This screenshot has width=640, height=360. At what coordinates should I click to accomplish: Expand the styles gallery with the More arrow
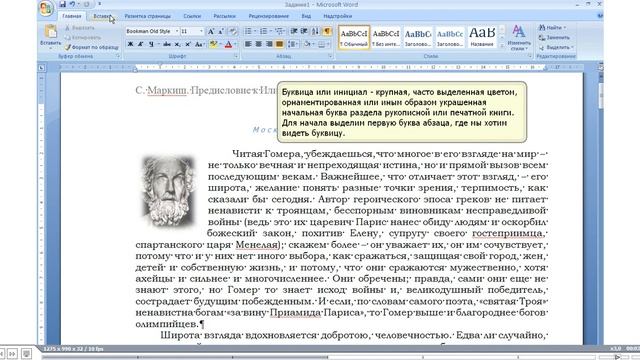[x=502, y=46]
